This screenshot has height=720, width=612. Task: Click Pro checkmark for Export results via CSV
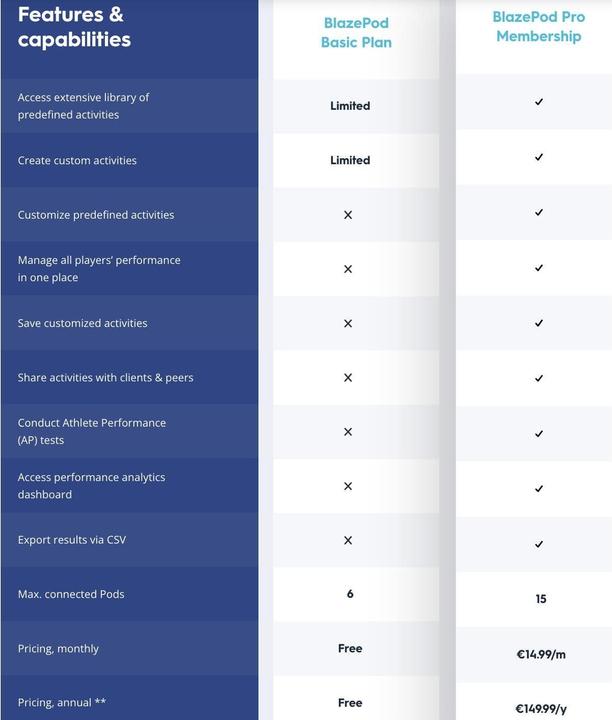[539, 544]
